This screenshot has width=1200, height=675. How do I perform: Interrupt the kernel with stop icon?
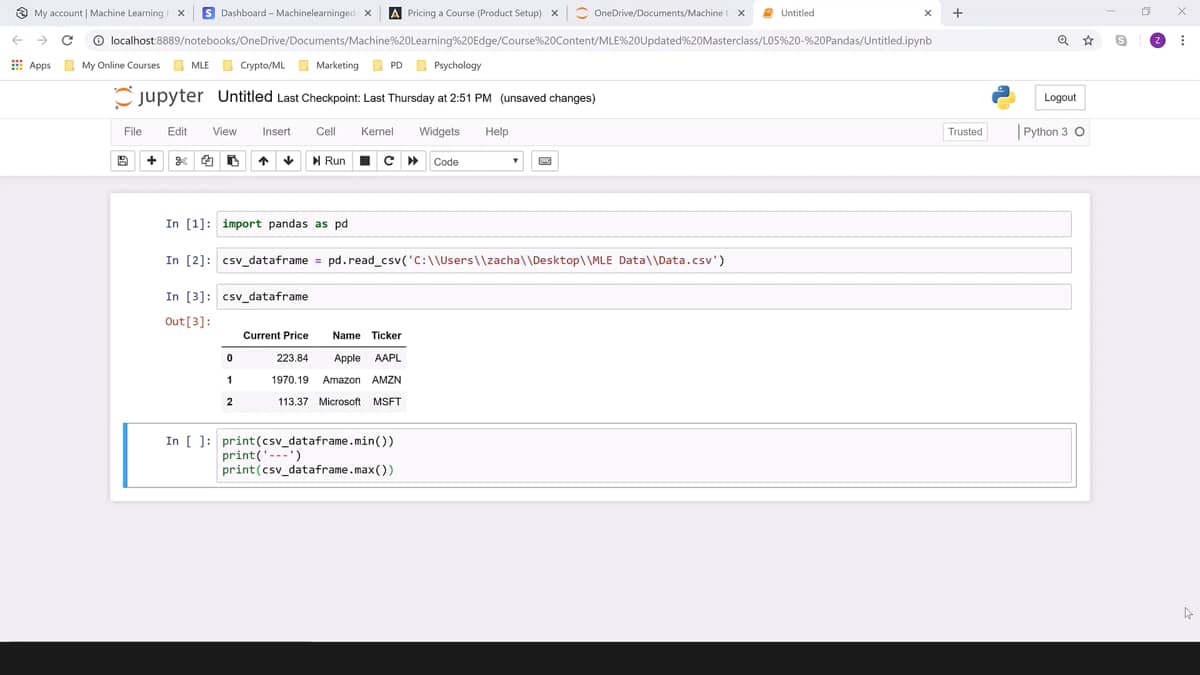point(365,161)
